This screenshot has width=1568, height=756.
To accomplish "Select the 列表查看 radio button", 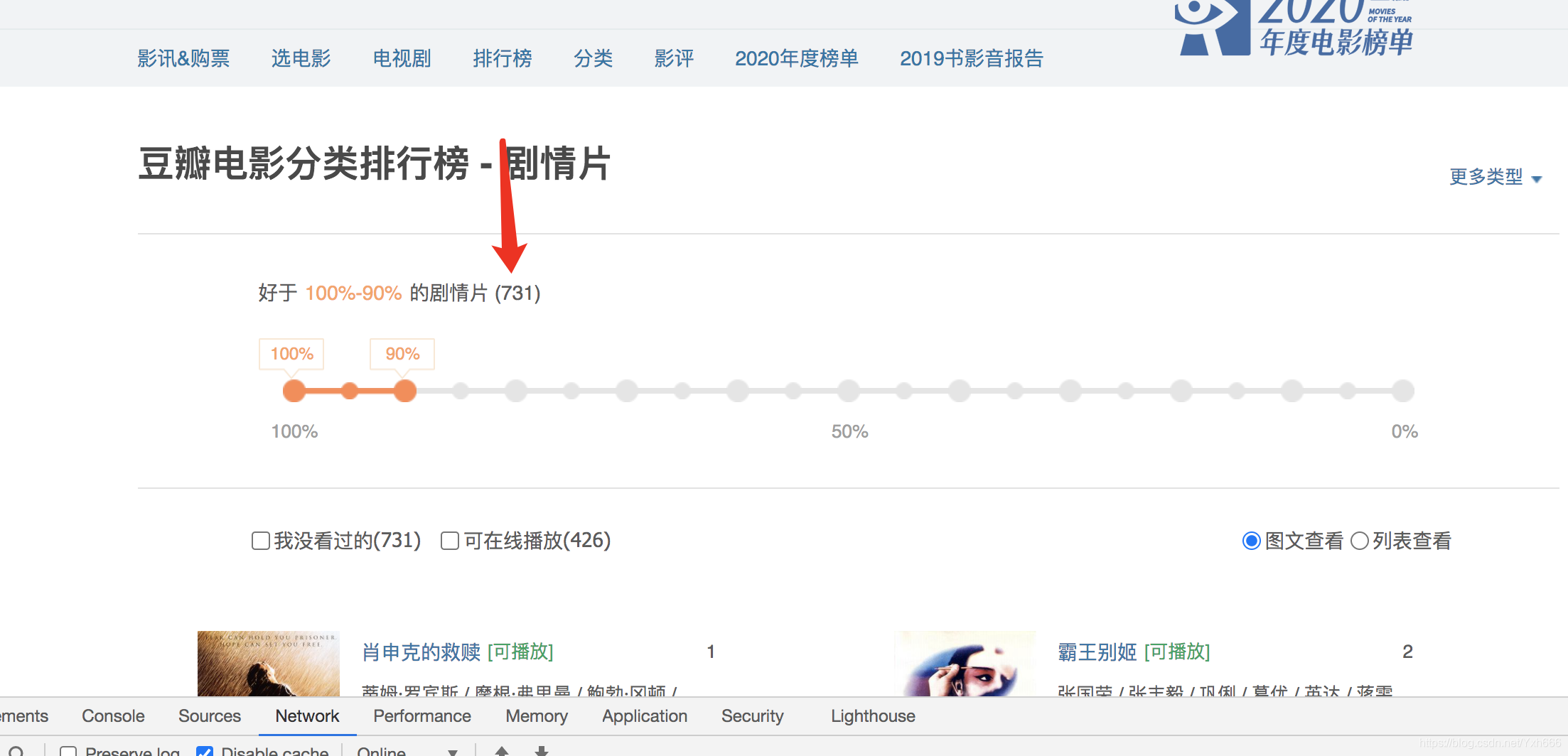I will tap(1360, 541).
